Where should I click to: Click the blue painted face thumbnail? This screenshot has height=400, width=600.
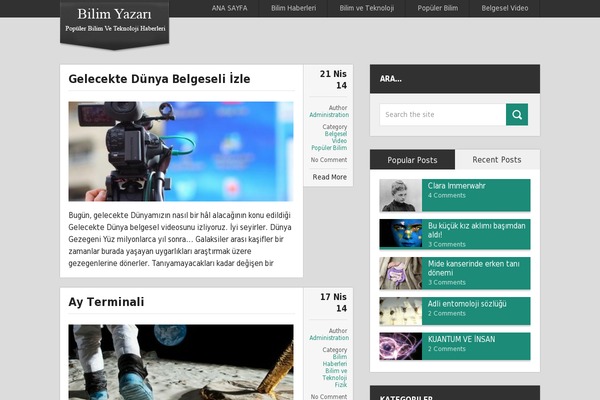(x=401, y=233)
